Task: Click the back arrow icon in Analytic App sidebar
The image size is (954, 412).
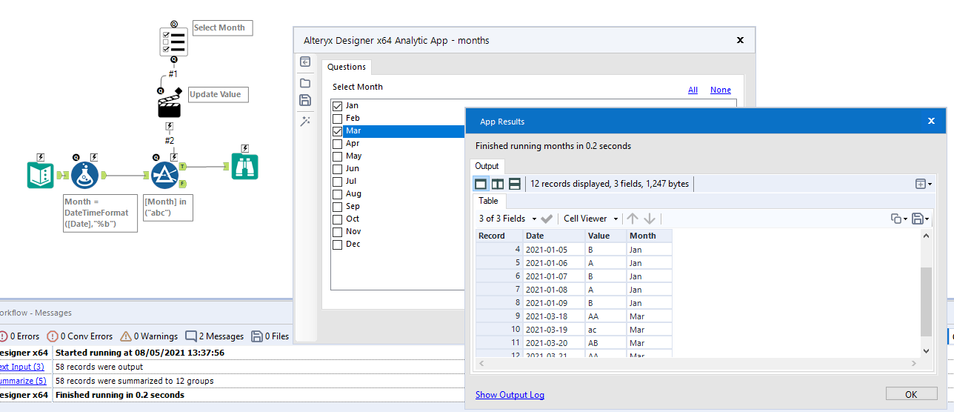Action: coord(305,62)
